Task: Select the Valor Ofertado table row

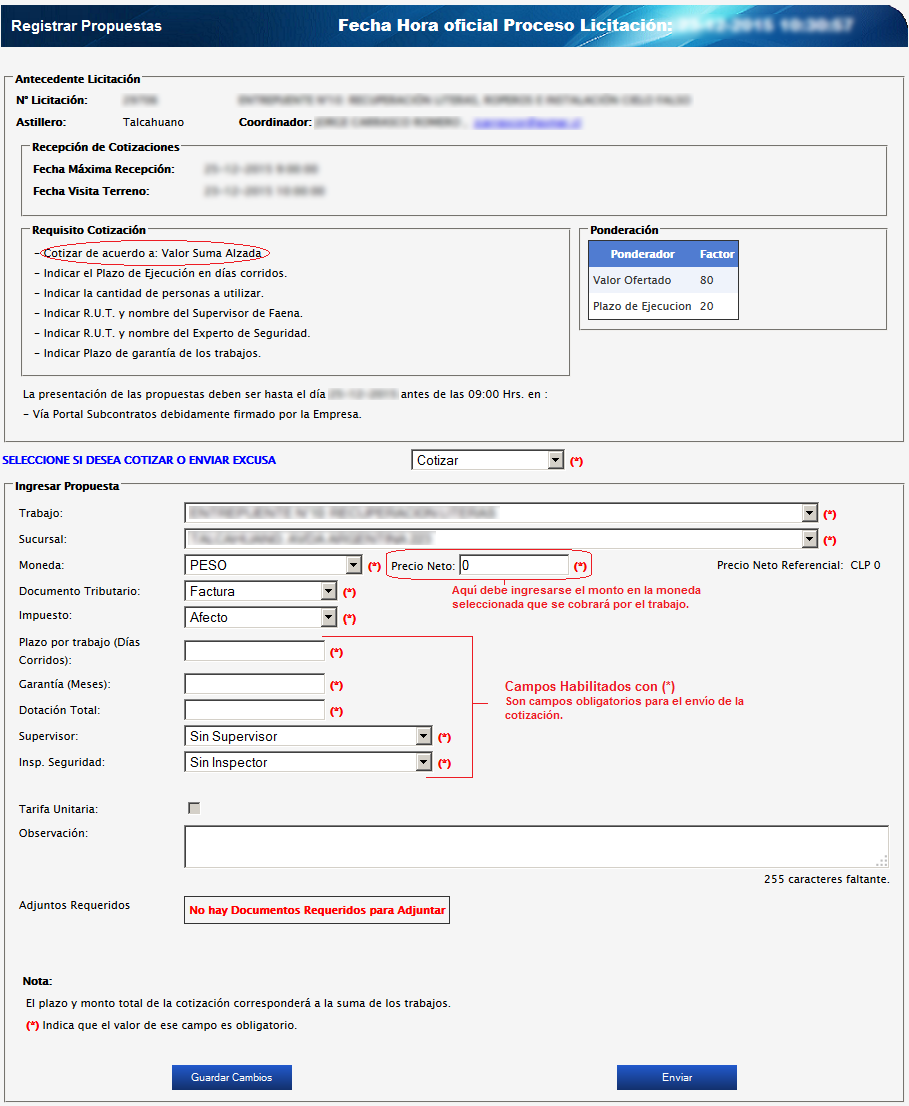Action: point(664,280)
